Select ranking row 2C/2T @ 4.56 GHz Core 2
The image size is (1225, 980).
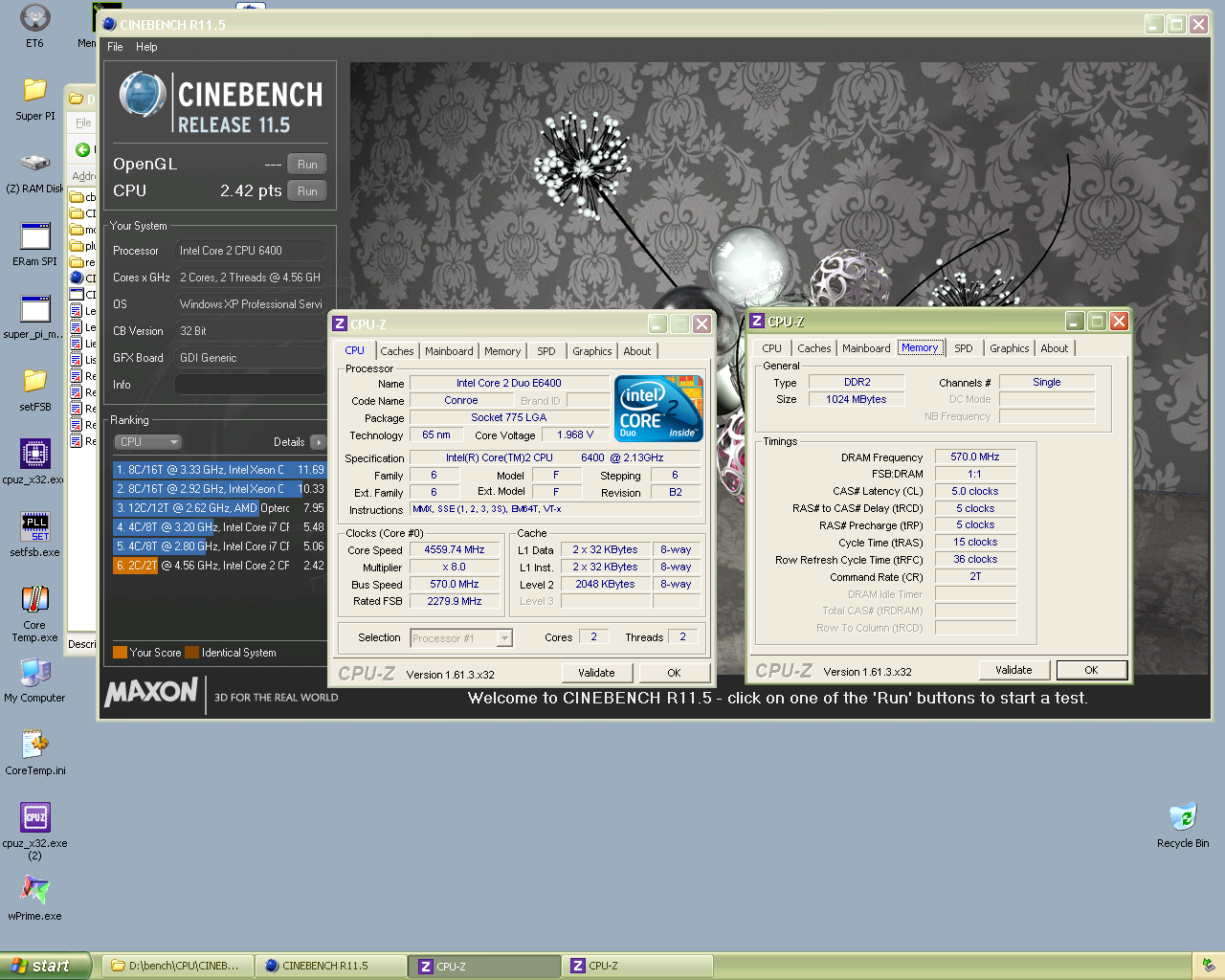coord(219,566)
